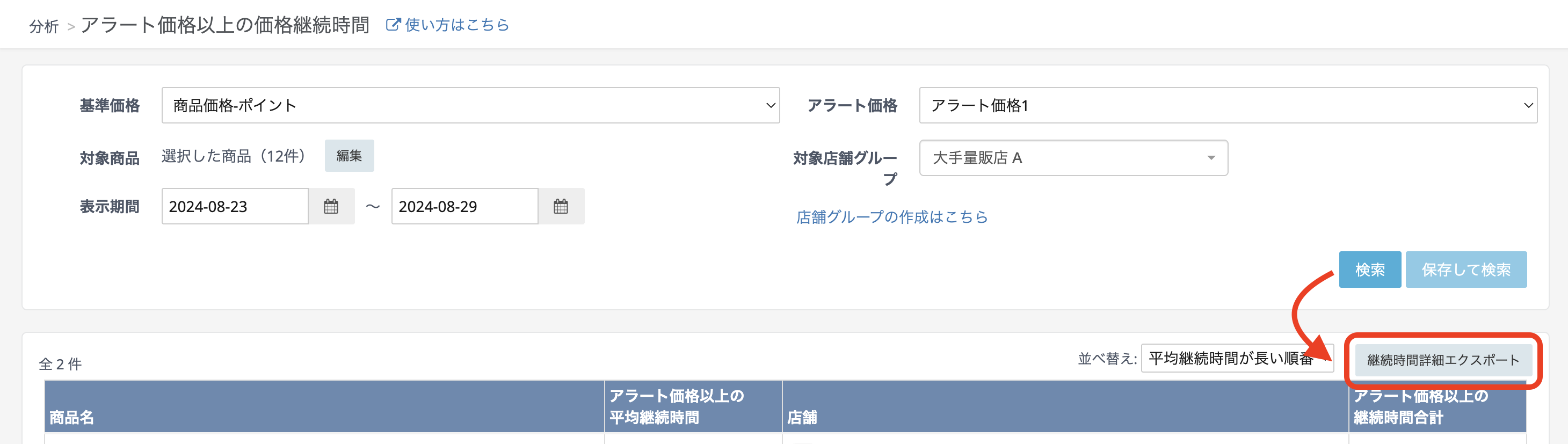
Task: Click the 検索 button
Action: pyautogui.click(x=1369, y=270)
